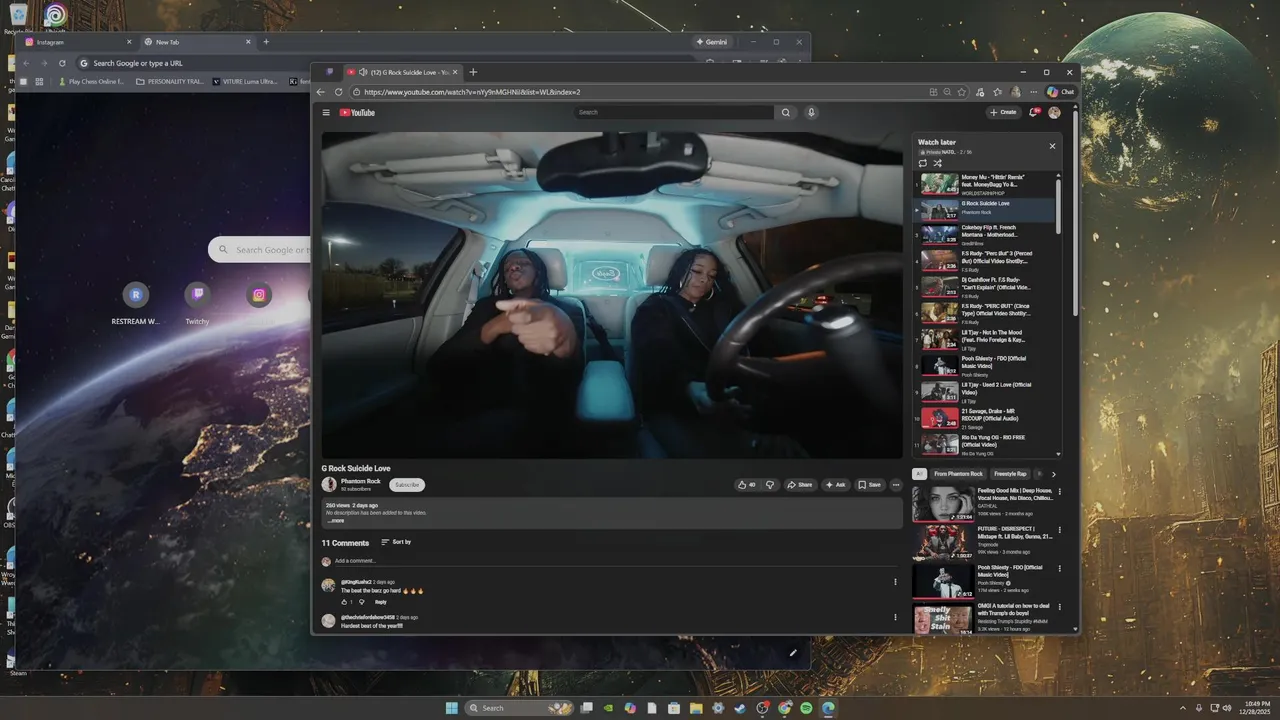Show hidden system tray icons

point(1184,708)
